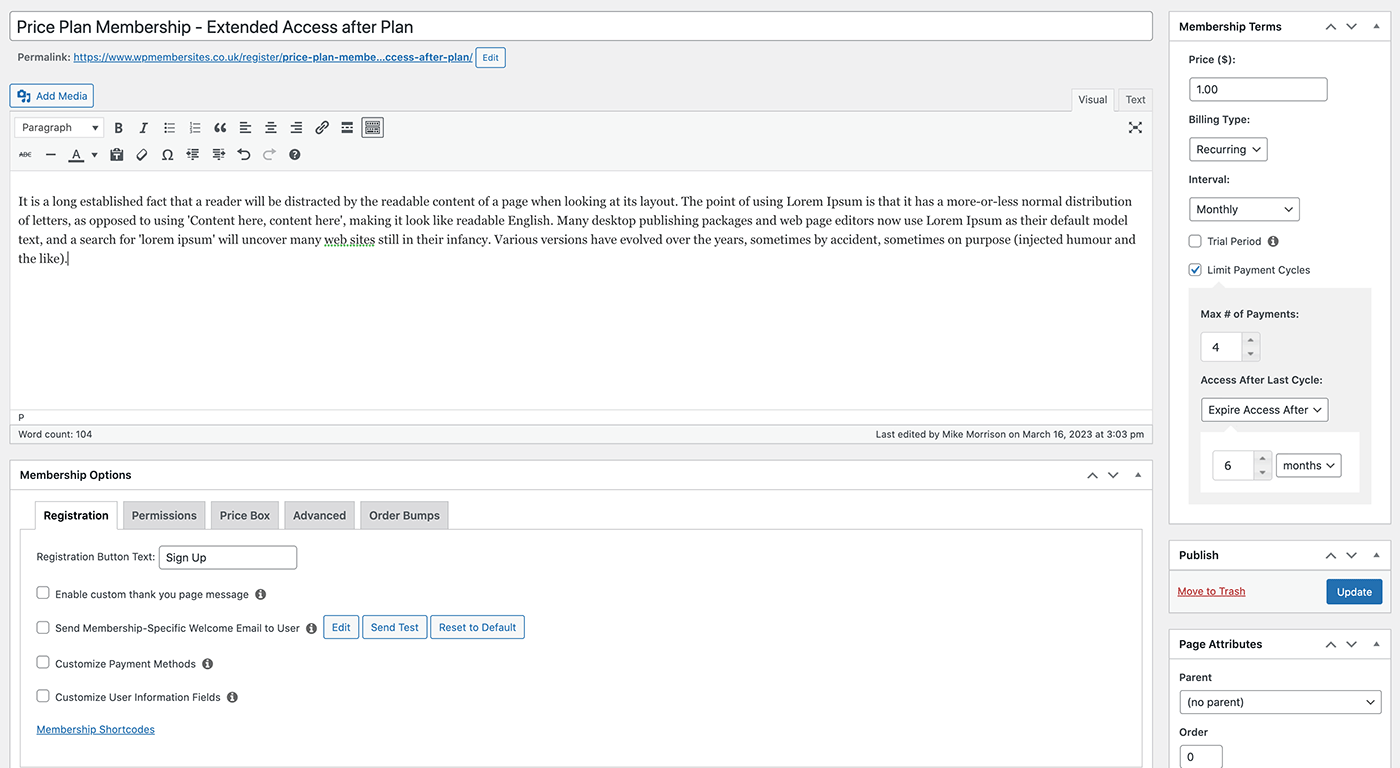Image resolution: width=1400 pixels, height=768 pixels.
Task: Open the Interval Monthly dropdown
Action: pos(1244,209)
